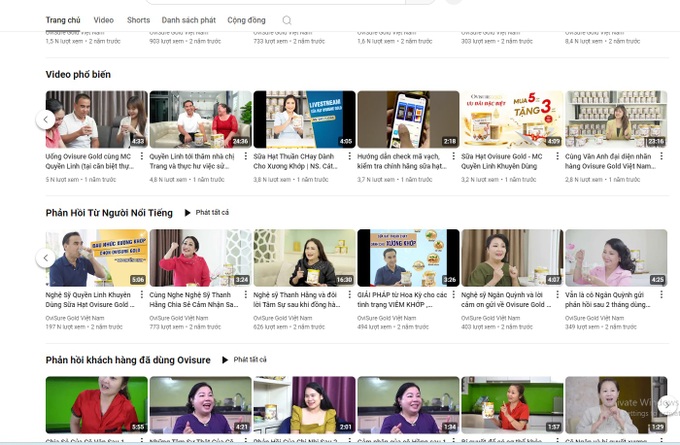680x445 pixels.
Task: Open title Hướng dẫn check mã vạch
Action: pos(402,161)
